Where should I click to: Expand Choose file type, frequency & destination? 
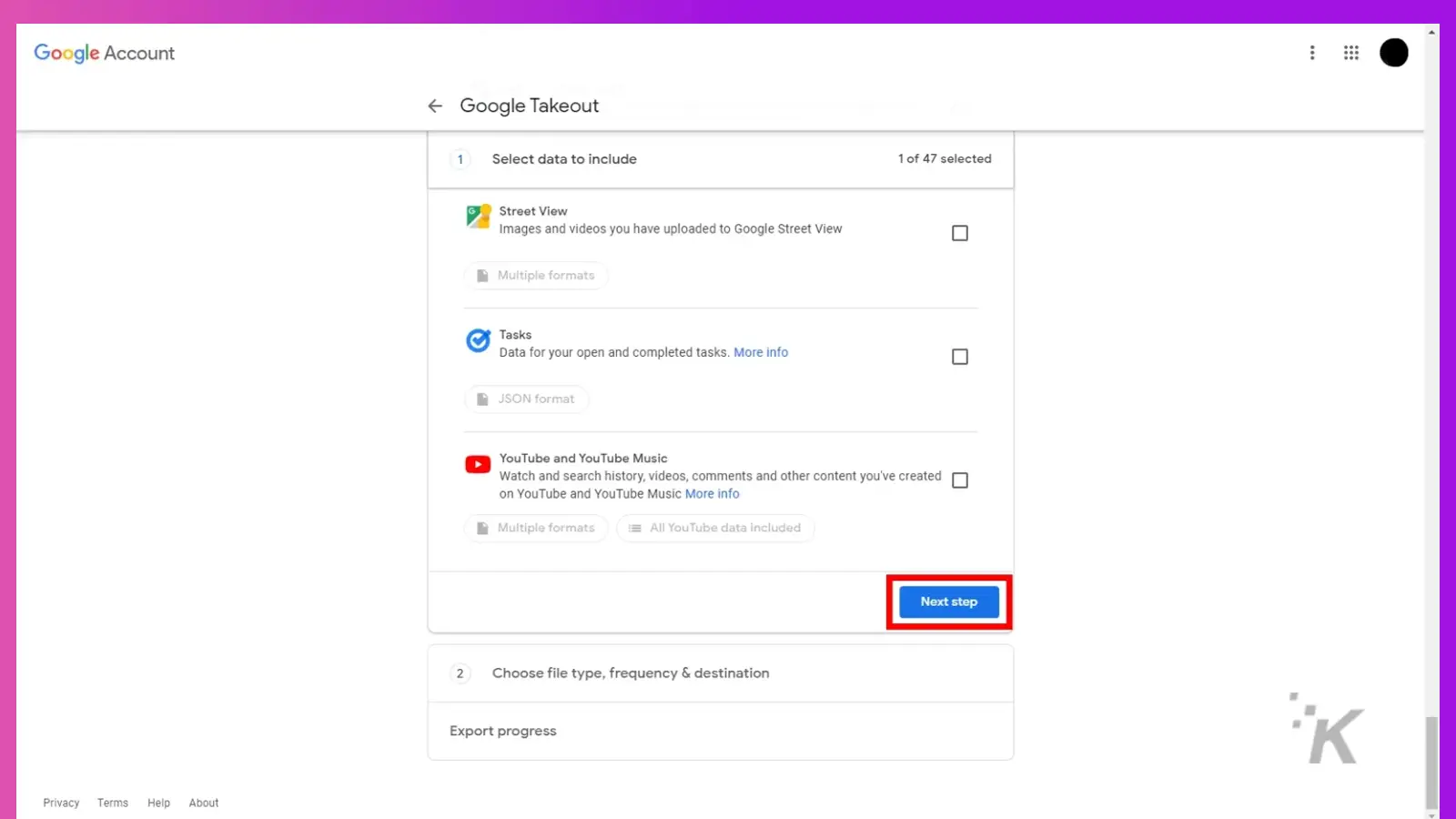(721, 673)
